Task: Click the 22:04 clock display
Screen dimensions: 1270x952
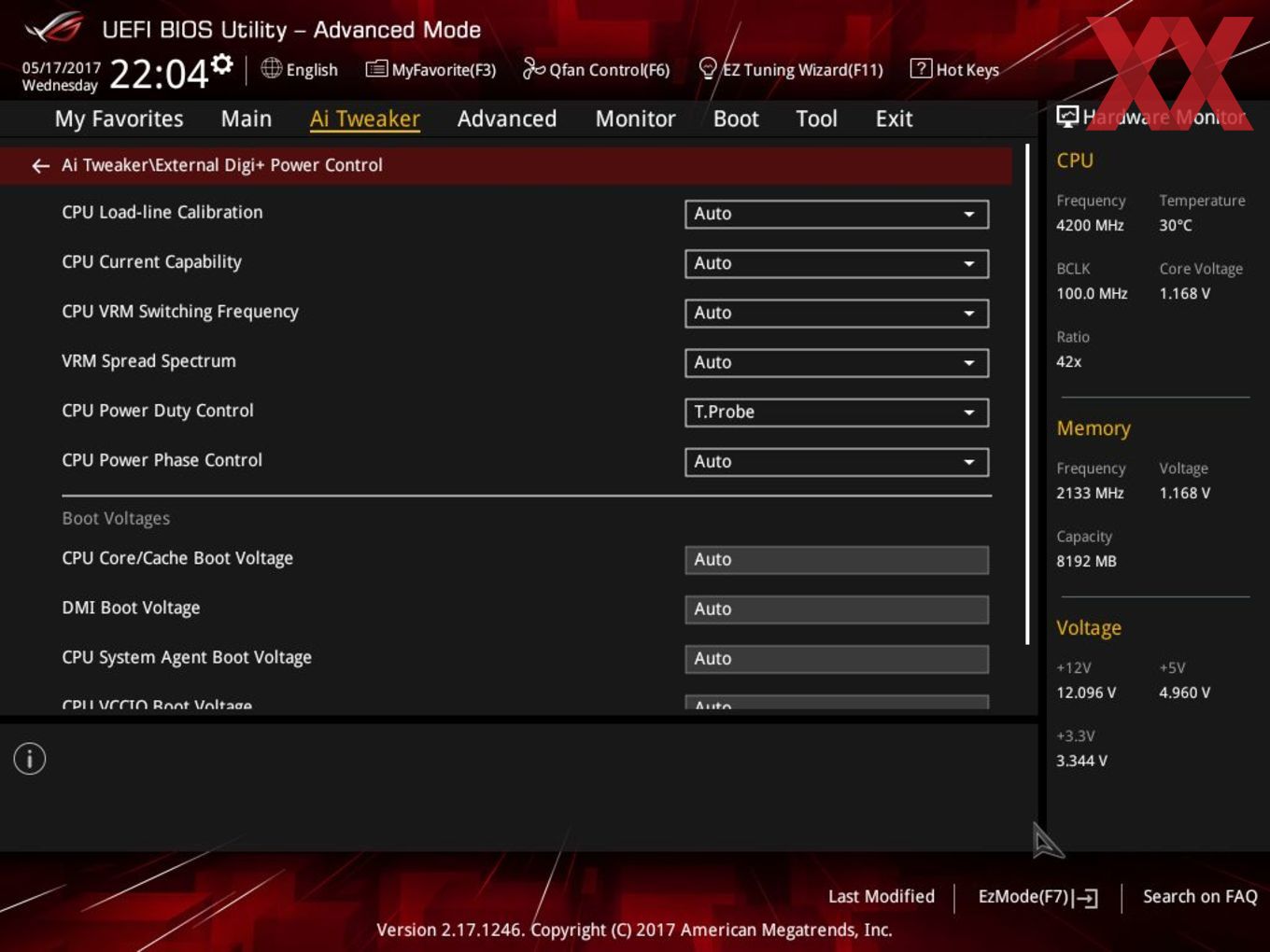Action: click(x=159, y=74)
